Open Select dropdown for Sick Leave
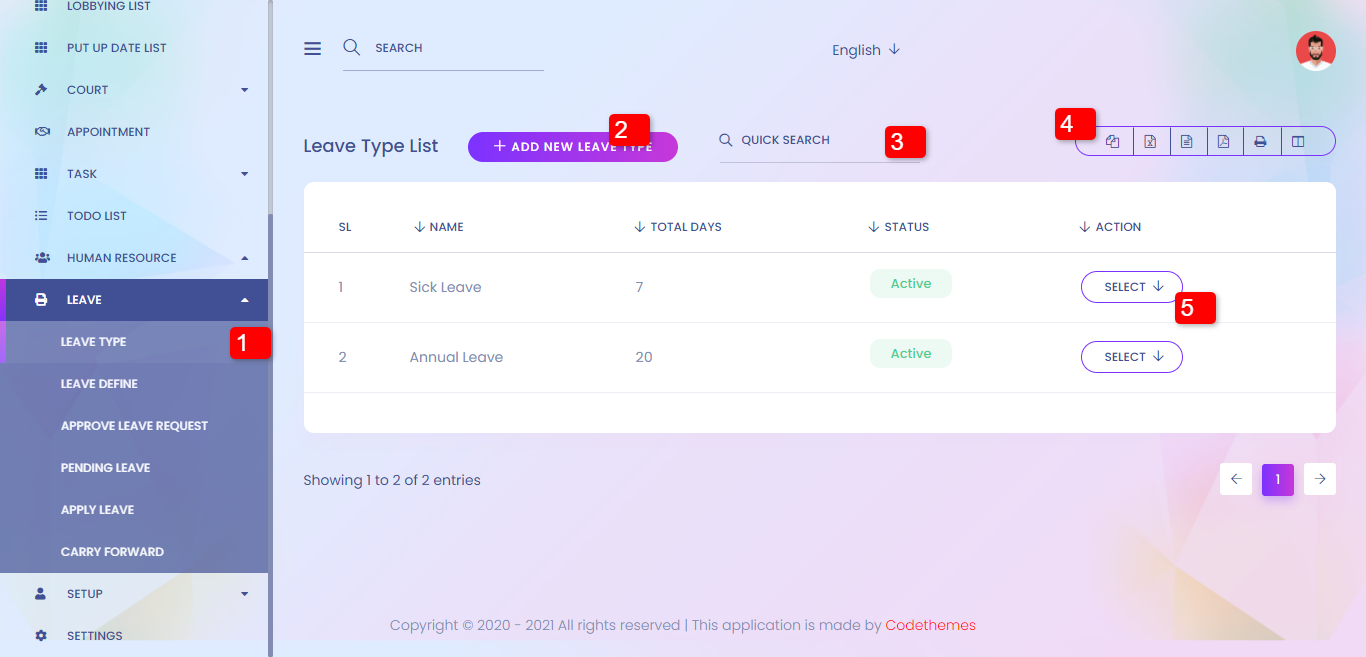 1131,287
